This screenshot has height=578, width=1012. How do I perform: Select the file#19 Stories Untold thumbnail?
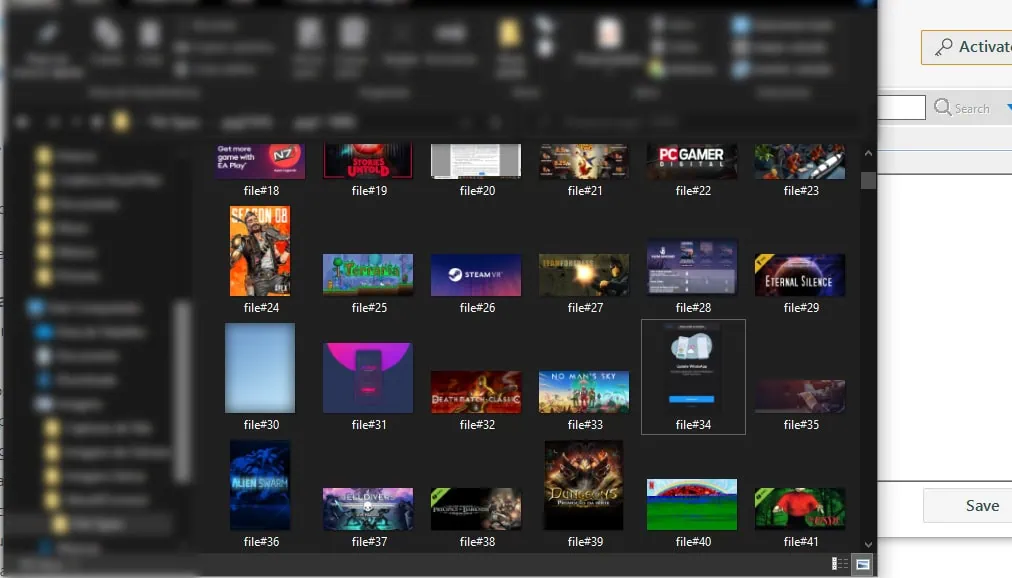tap(368, 161)
